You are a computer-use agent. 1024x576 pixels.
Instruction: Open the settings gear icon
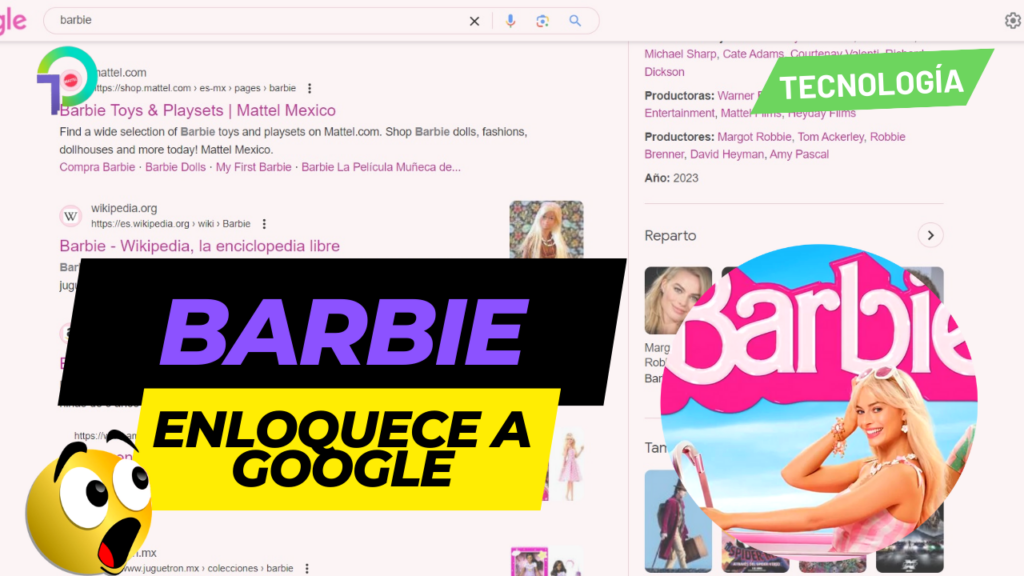[1012, 21]
